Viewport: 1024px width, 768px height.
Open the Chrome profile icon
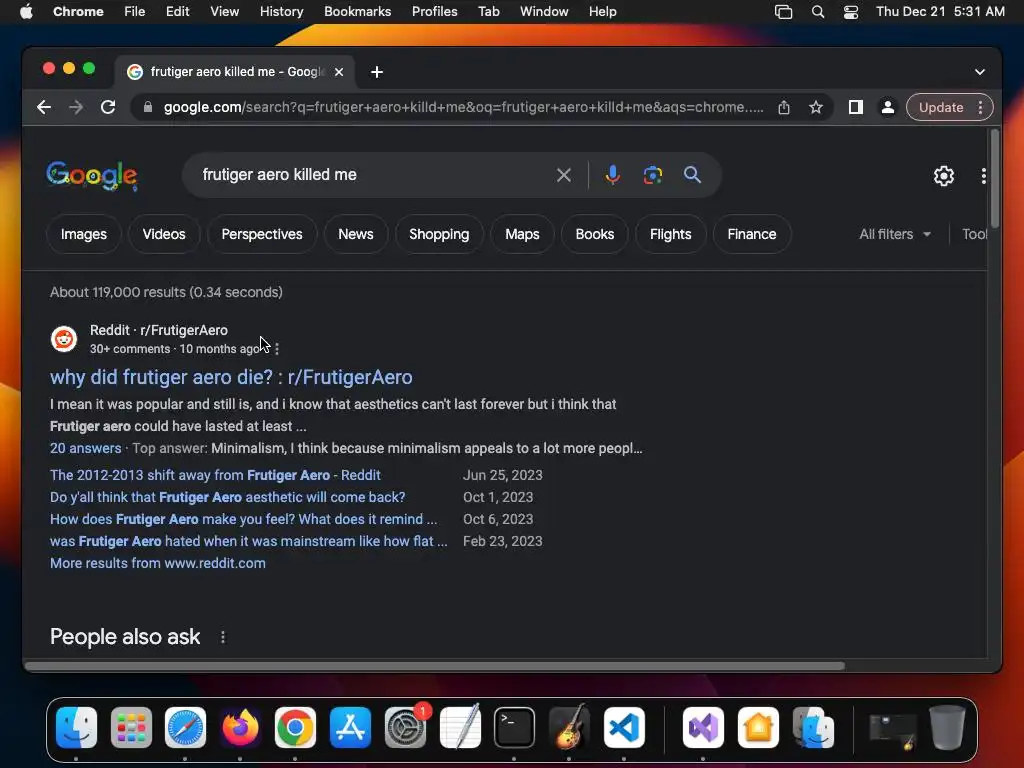pyautogui.click(x=888, y=107)
